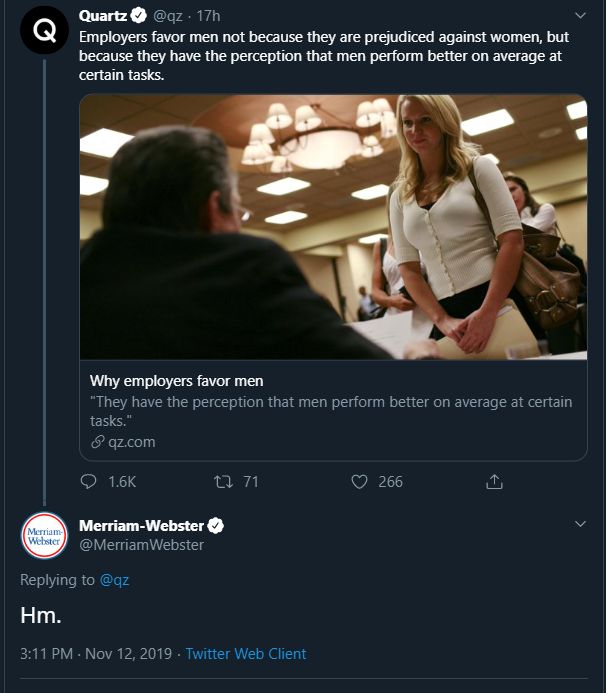Open "Why employers favor men" article headline
This screenshot has height=693, width=606.
[x=177, y=381]
